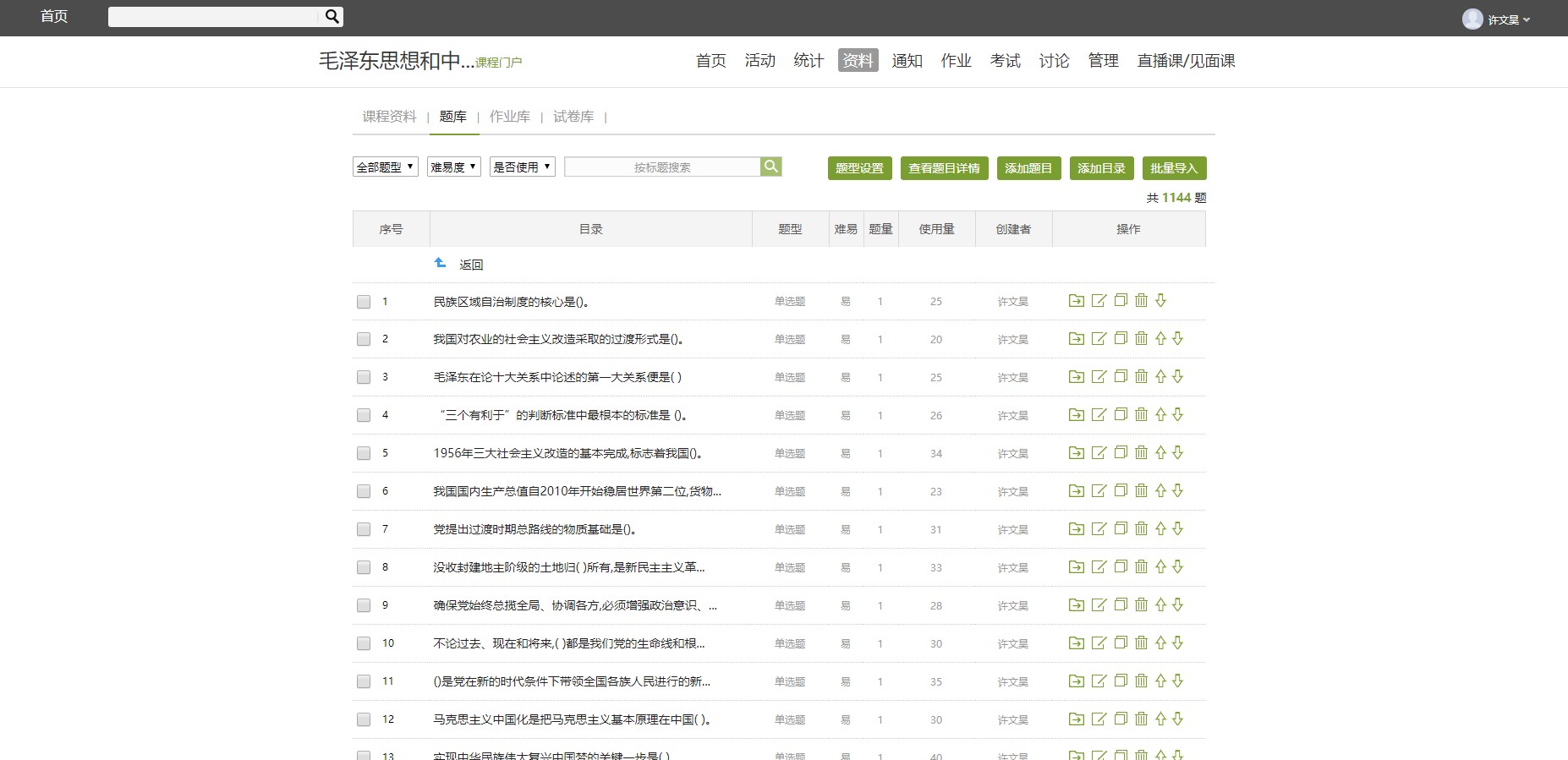Switch to the 试卷库 tab
This screenshot has width=1568, height=760.
pos(573,117)
